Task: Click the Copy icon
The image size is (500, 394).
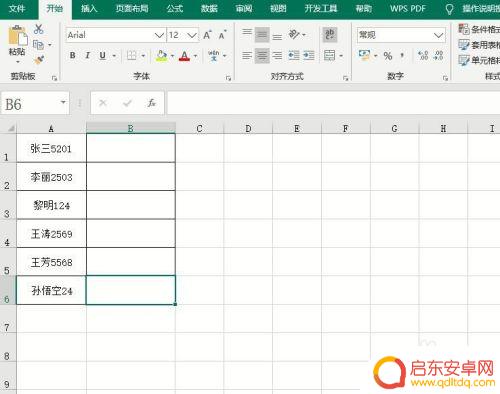Action: coord(38,44)
